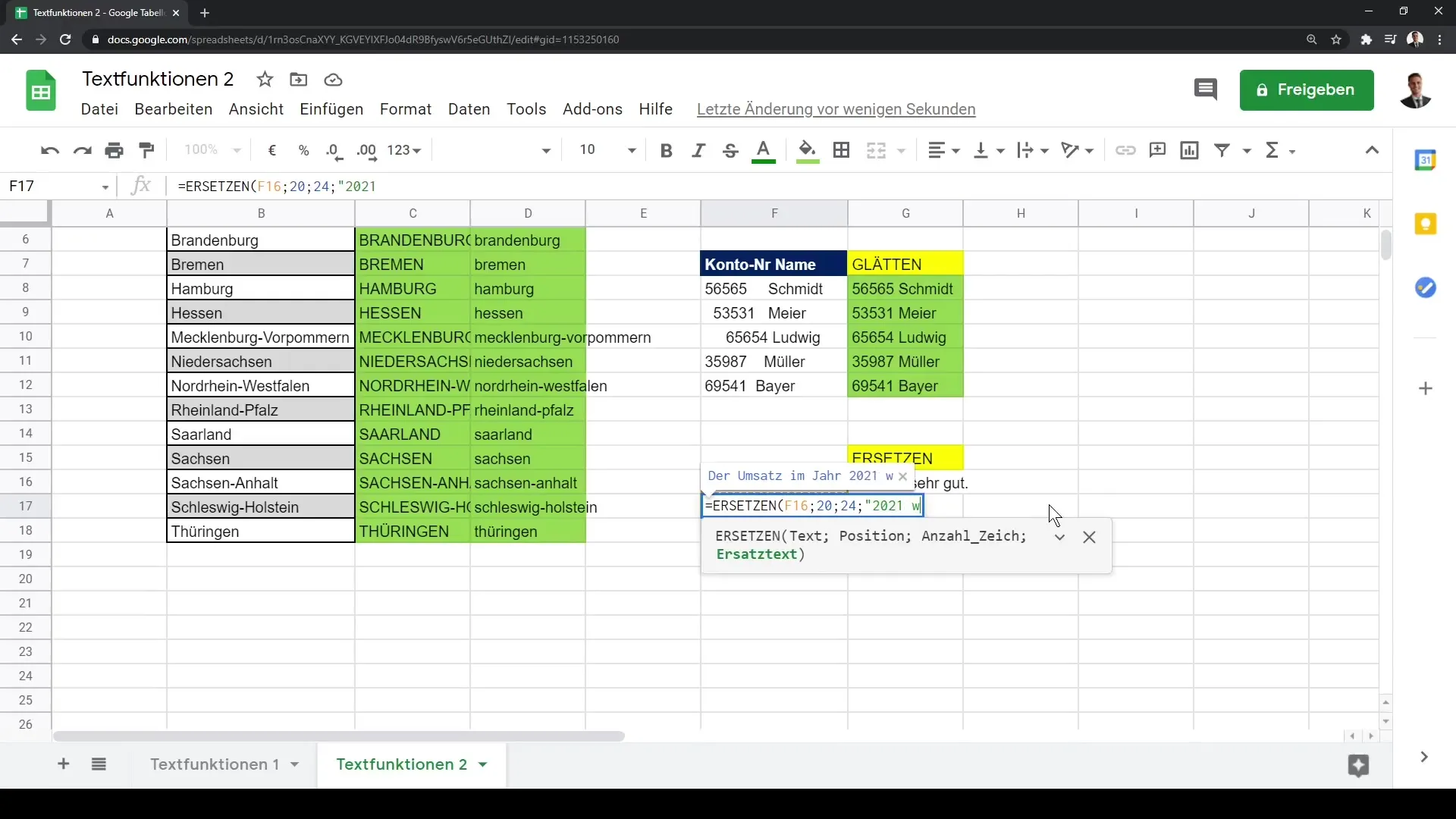Screen dimensions: 1456x819
Task: Print the spreadsheet via printer icon
Action: [x=115, y=150]
